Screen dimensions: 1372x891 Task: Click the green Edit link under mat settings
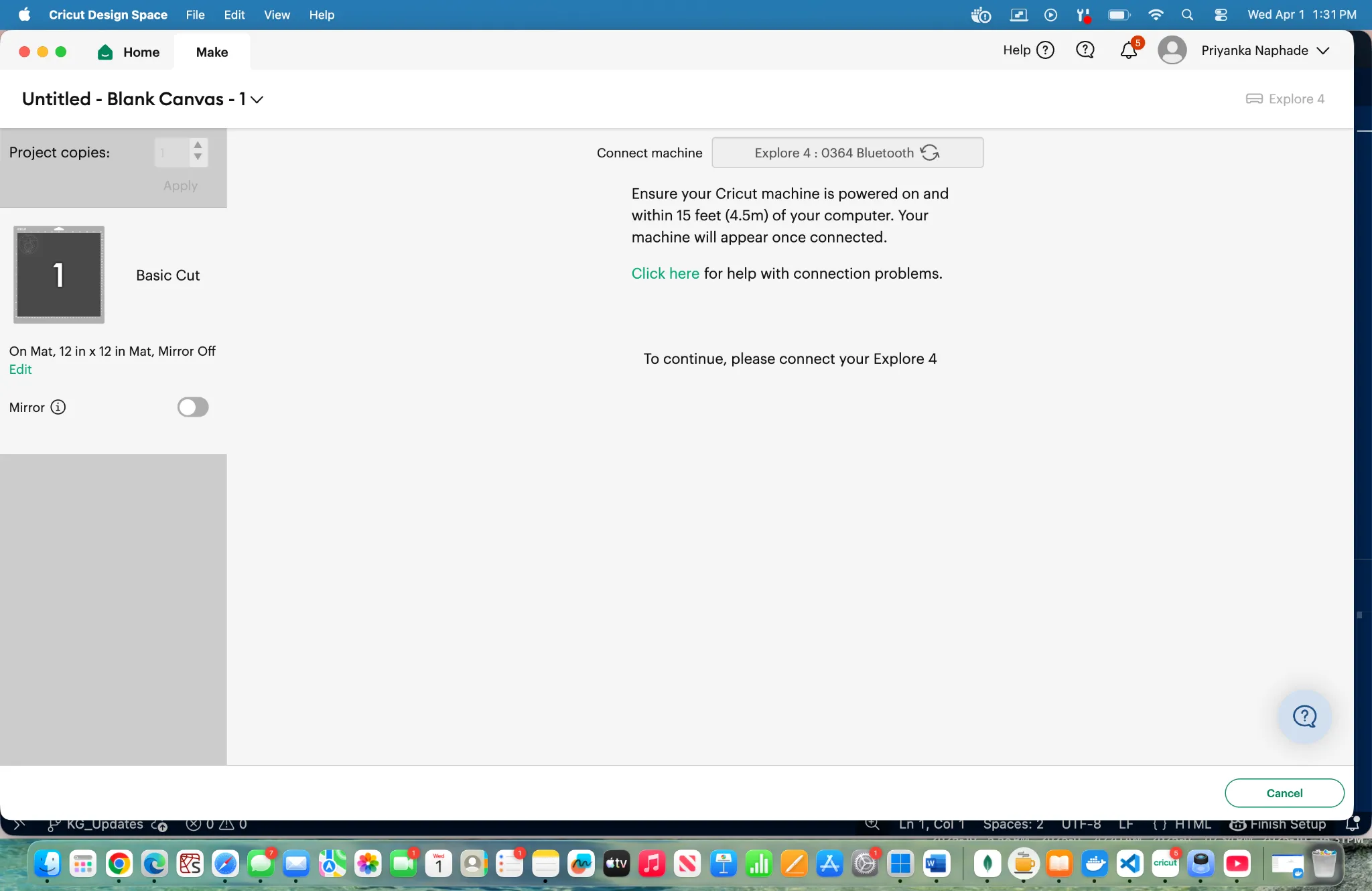20,370
